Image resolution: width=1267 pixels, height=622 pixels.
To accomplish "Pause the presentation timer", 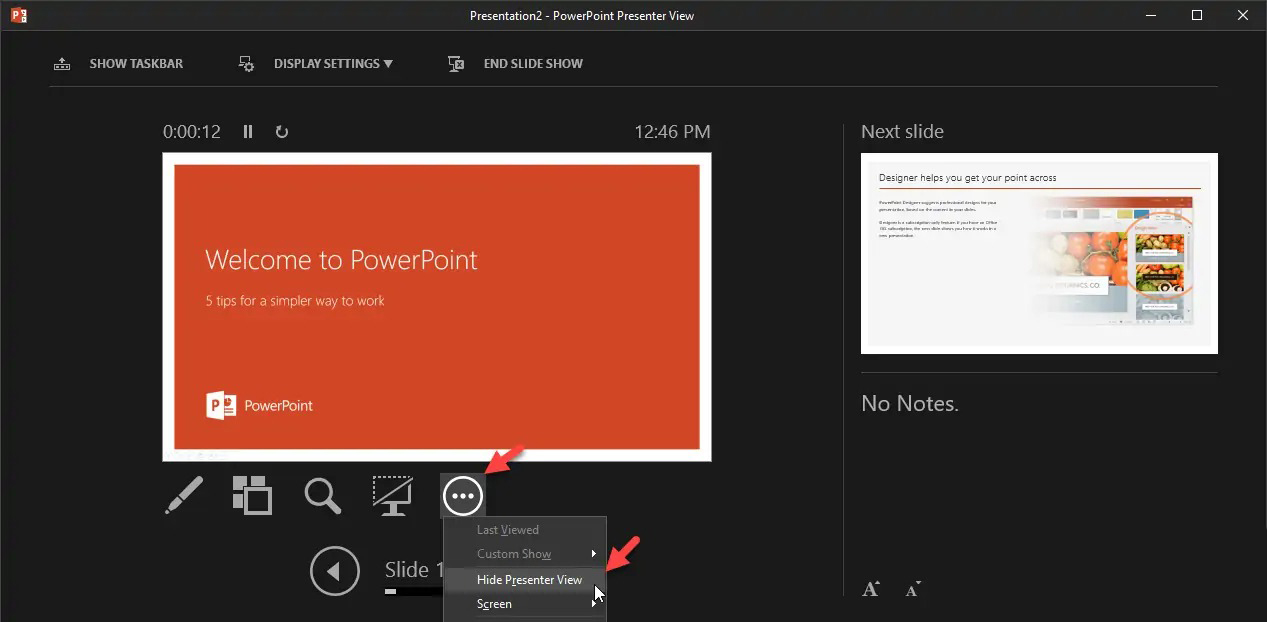I will click(x=248, y=131).
